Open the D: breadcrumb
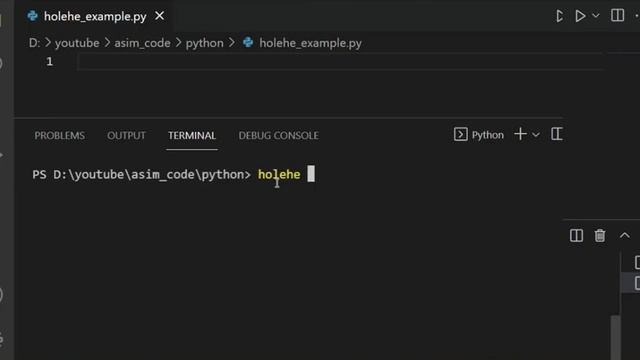 click(x=34, y=43)
